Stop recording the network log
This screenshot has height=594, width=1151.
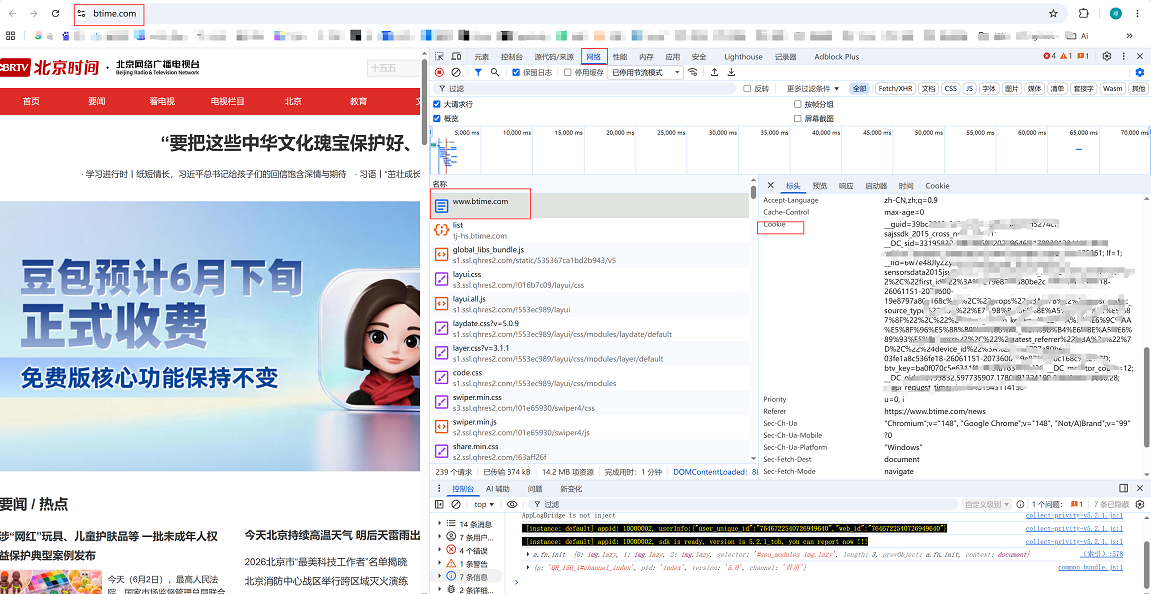click(439, 72)
